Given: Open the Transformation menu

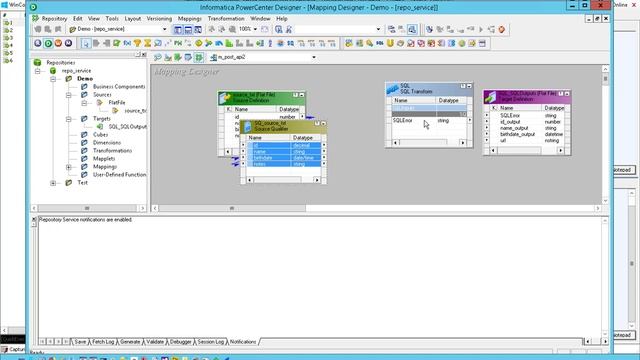Looking at the screenshot, I should coord(226,19).
